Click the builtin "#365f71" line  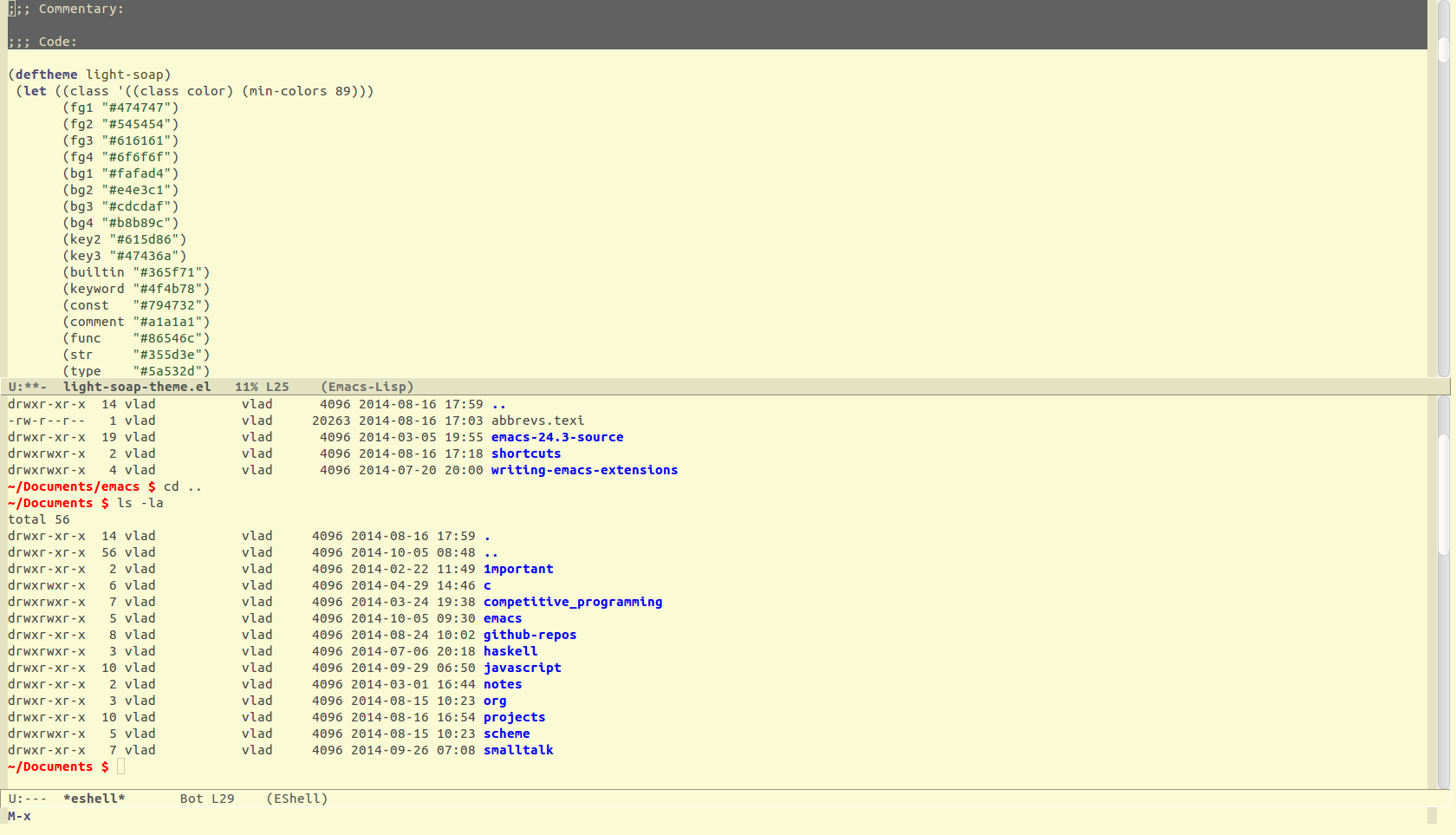[x=136, y=272]
